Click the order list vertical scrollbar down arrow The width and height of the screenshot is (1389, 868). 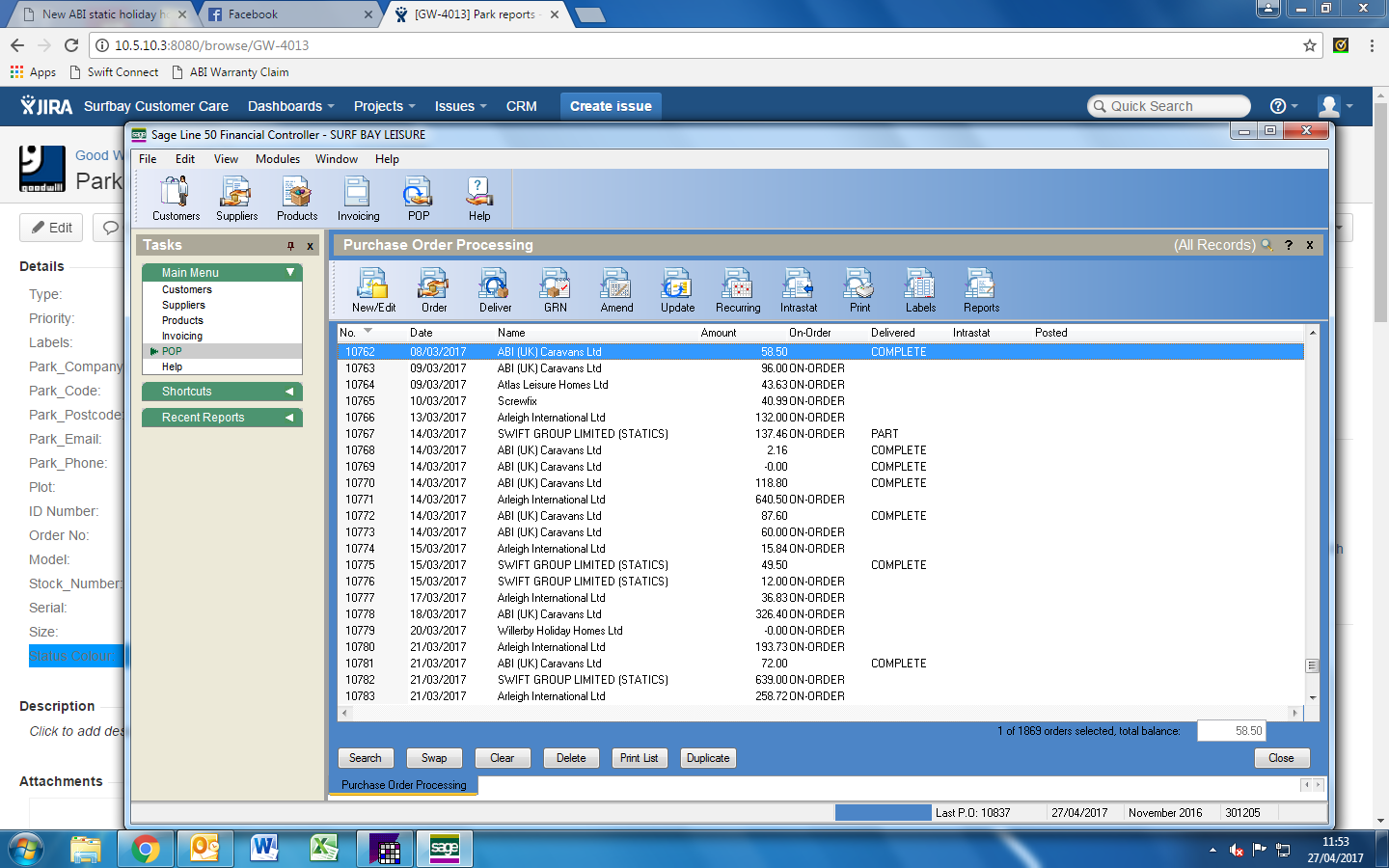(x=1312, y=697)
